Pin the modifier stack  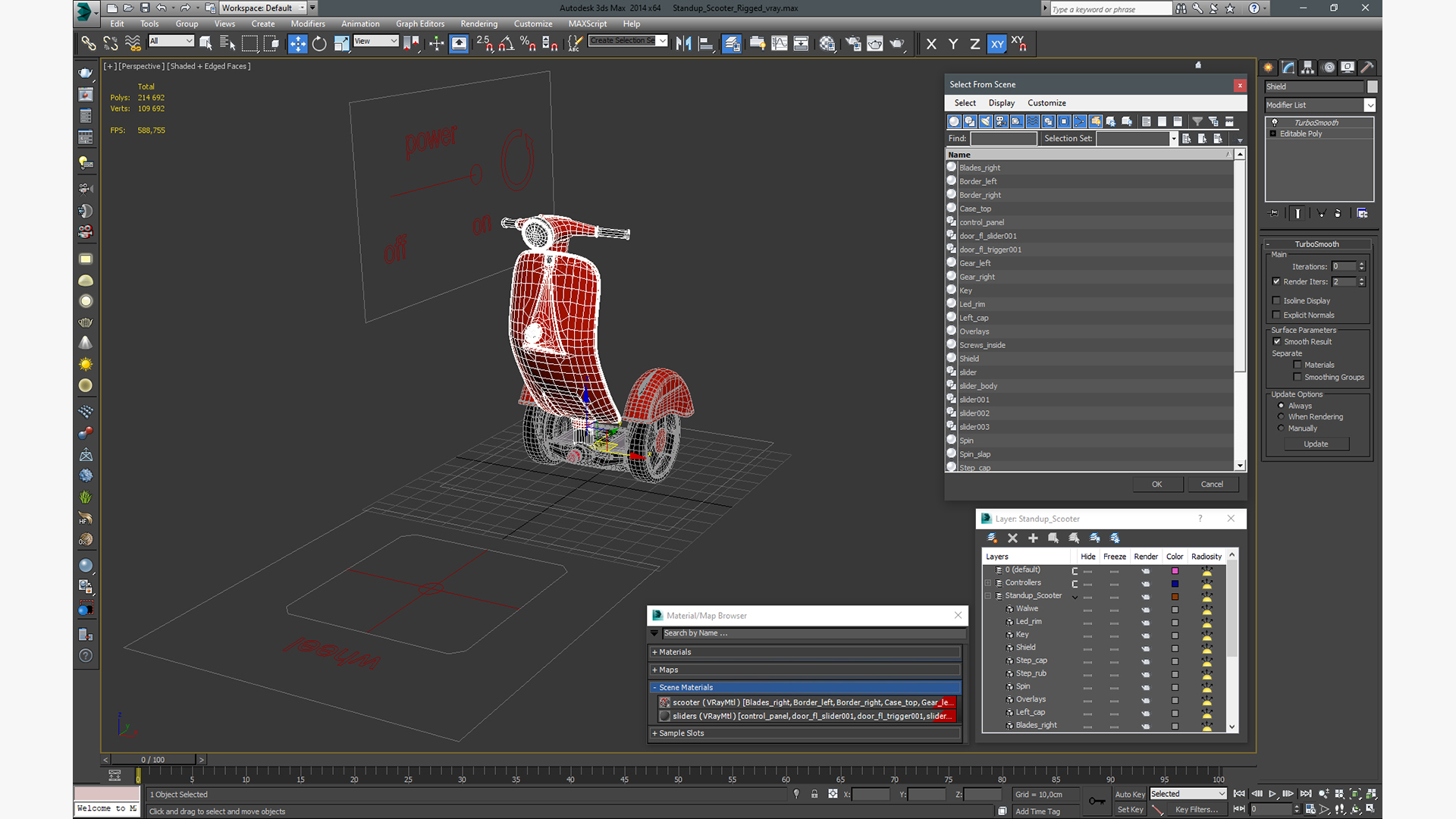click(1274, 214)
